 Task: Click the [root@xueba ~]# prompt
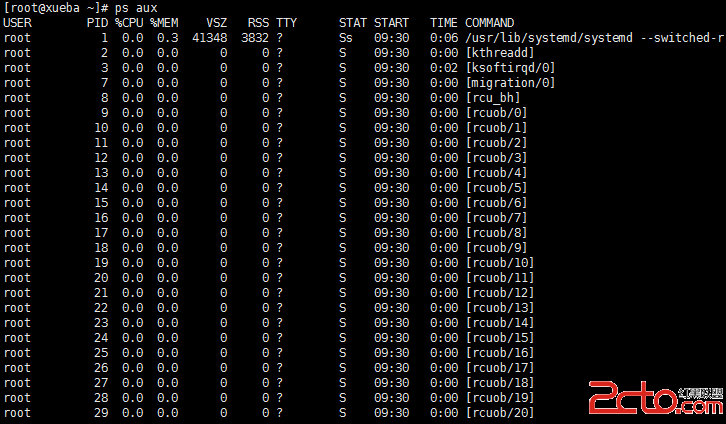click(x=56, y=8)
